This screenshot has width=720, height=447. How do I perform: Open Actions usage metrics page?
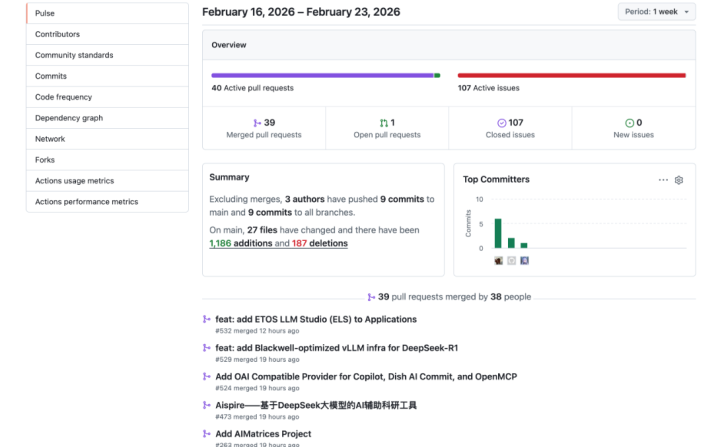tap(74, 181)
